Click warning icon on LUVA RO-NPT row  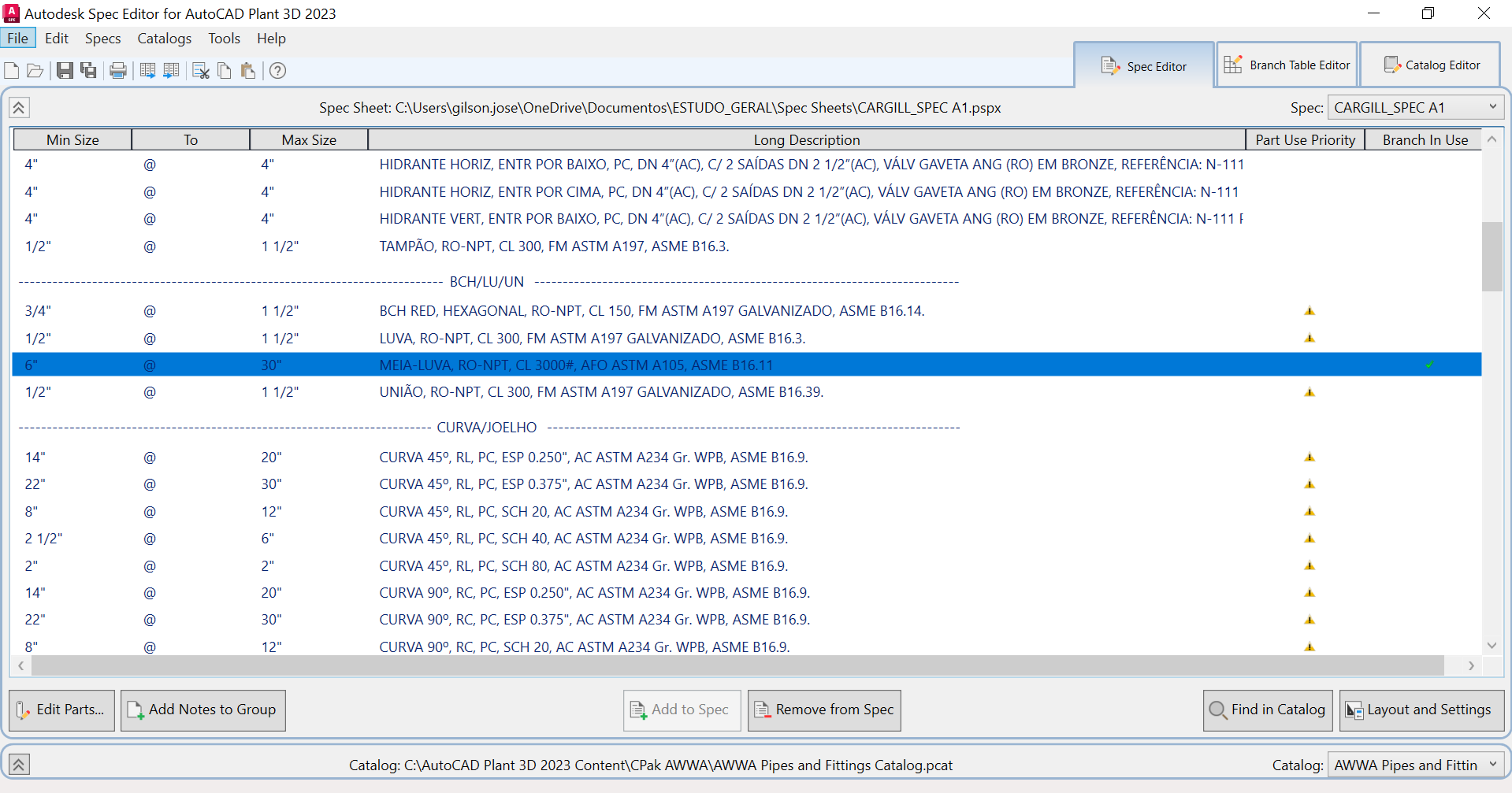[1310, 338]
